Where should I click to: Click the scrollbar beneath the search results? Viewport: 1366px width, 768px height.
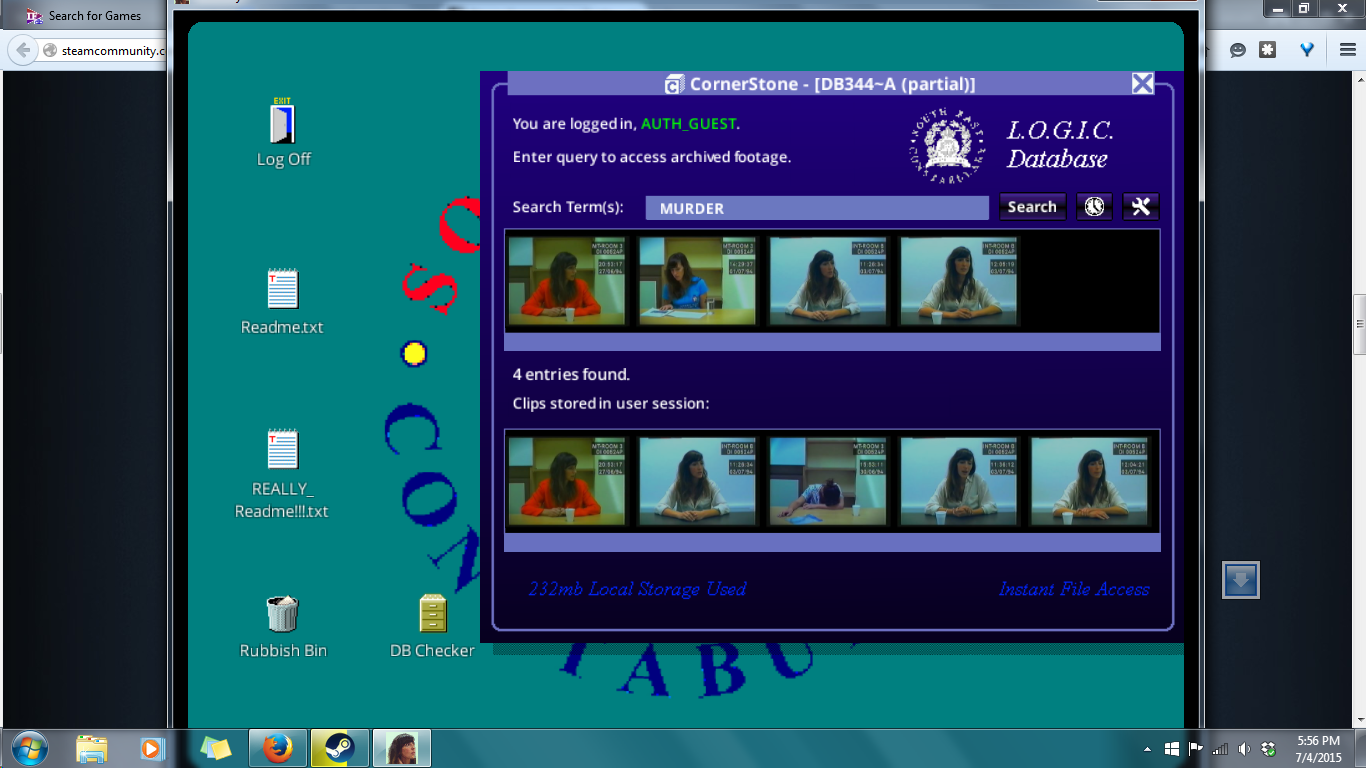[831, 342]
